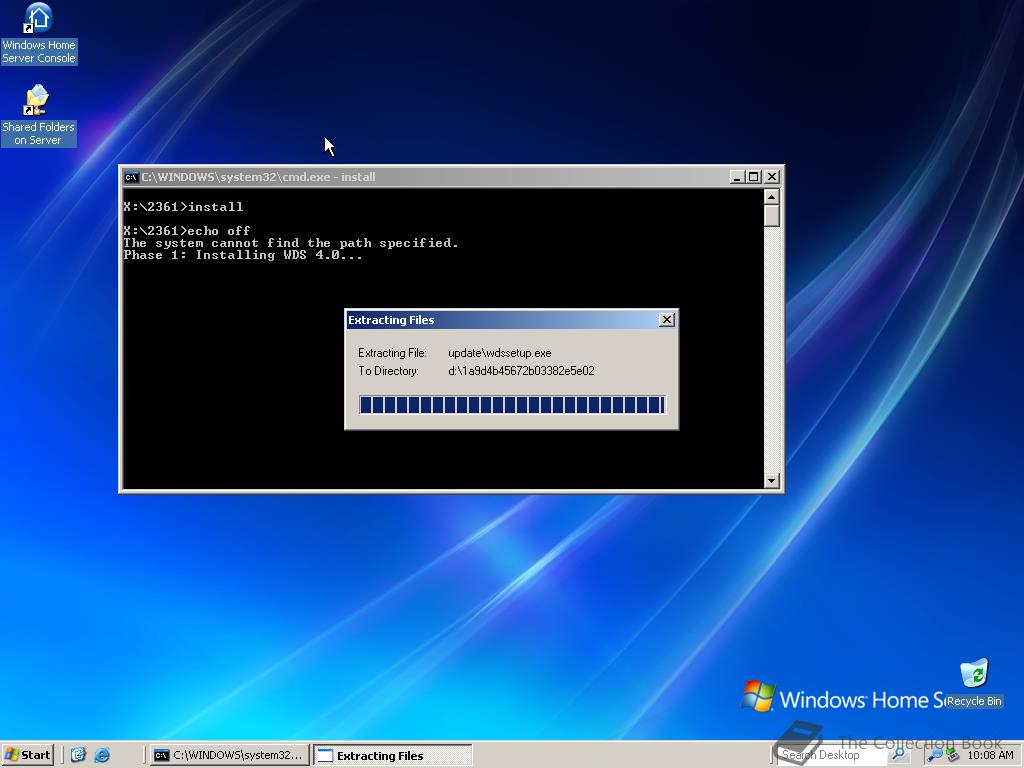Click the 'X:\2361>echo off' console line
This screenshot has width=1024, height=768.
(187, 231)
